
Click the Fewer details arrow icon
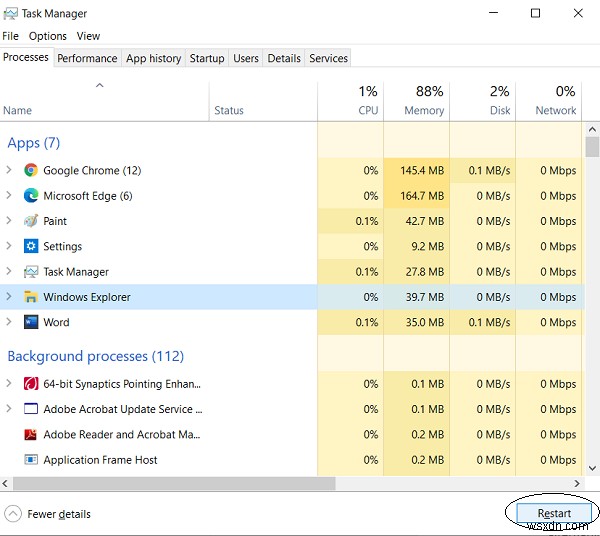(x=13, y=514)
